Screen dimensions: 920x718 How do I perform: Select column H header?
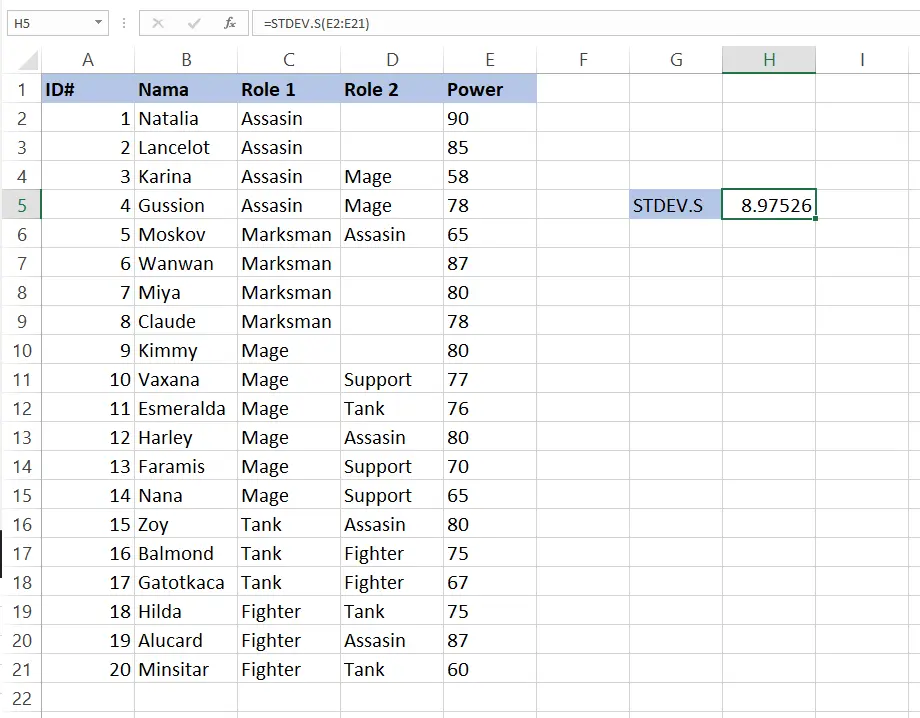coord(769,60)
